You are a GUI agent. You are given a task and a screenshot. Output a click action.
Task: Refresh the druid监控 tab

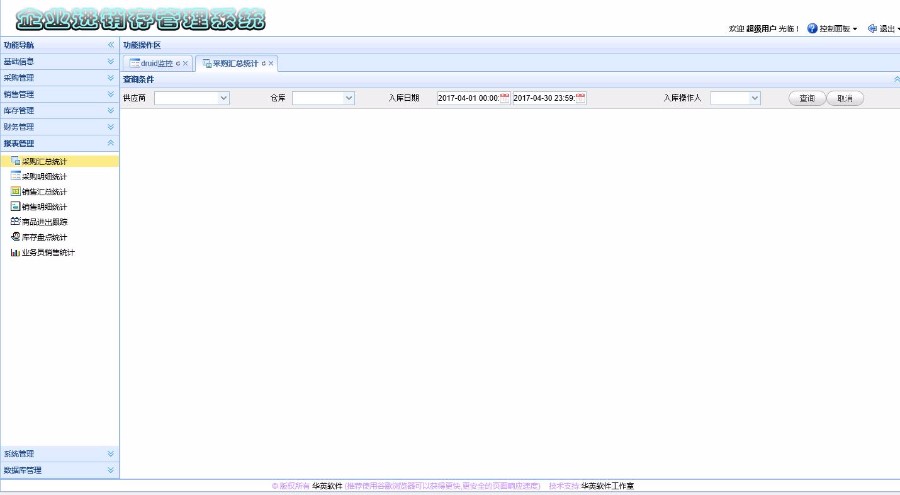178,64
